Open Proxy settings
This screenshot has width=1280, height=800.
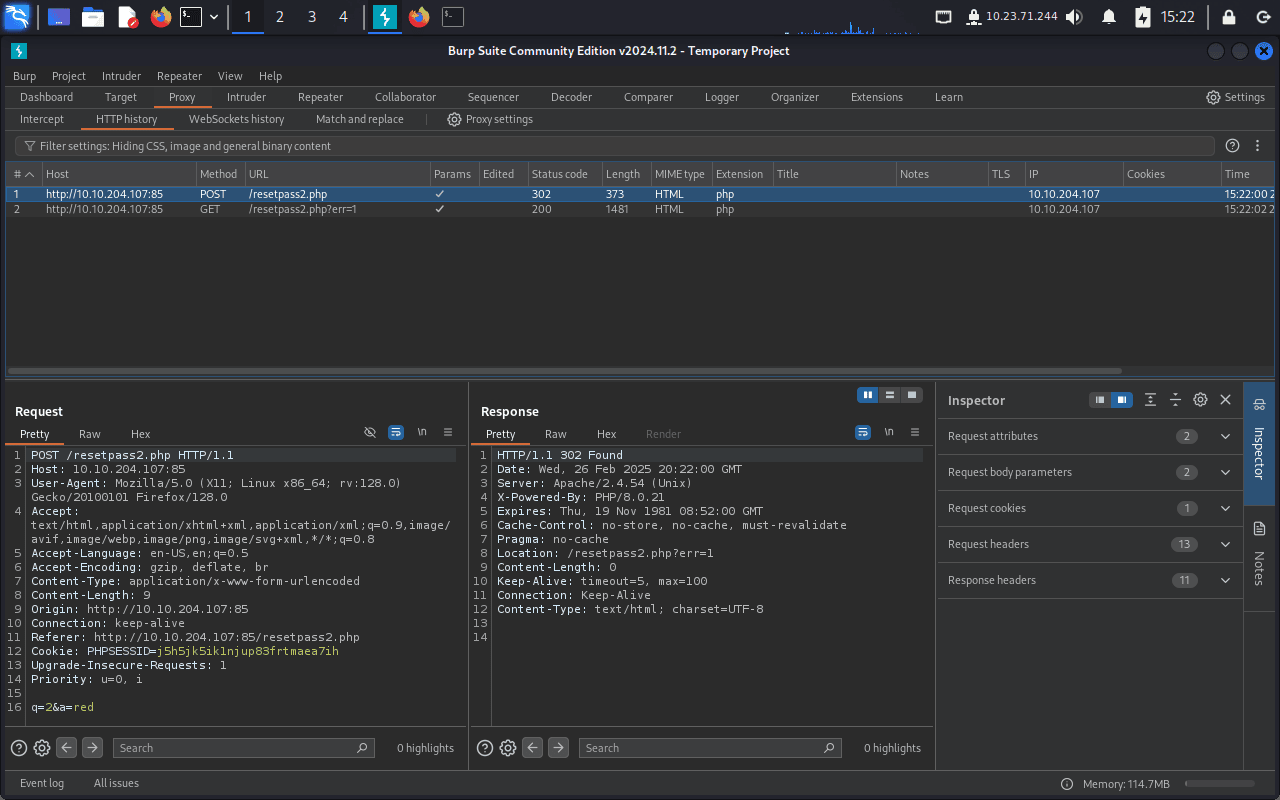(490, 119)
